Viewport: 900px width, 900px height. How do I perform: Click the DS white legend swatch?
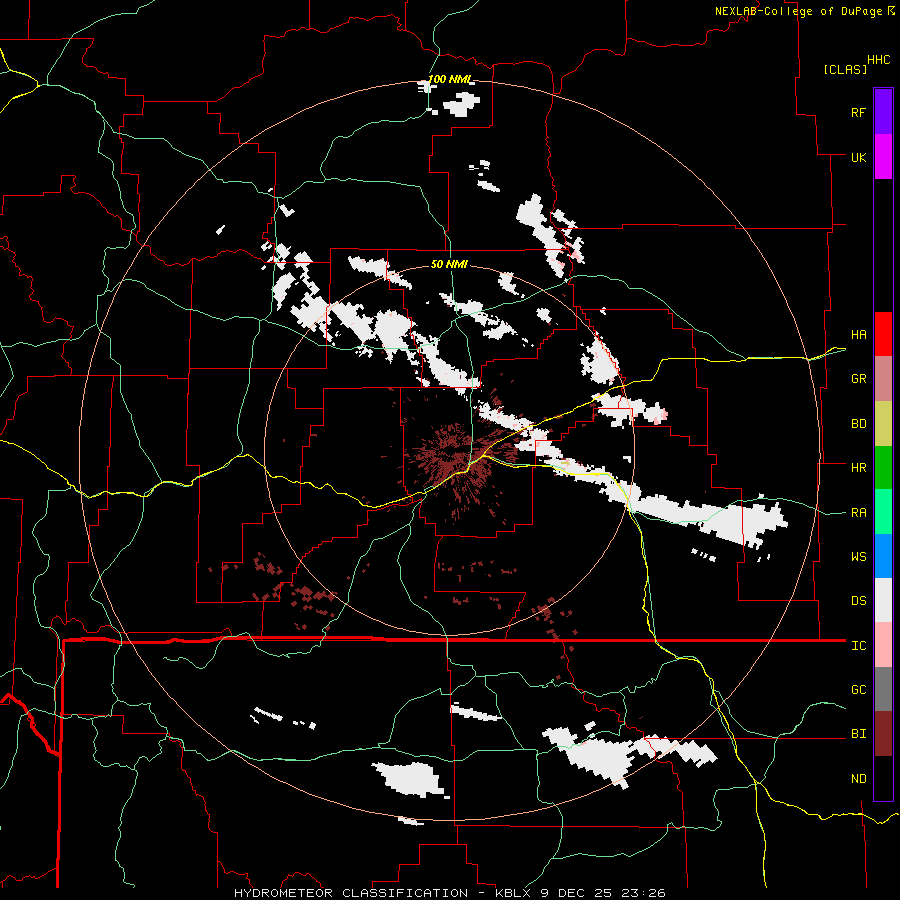883,600
